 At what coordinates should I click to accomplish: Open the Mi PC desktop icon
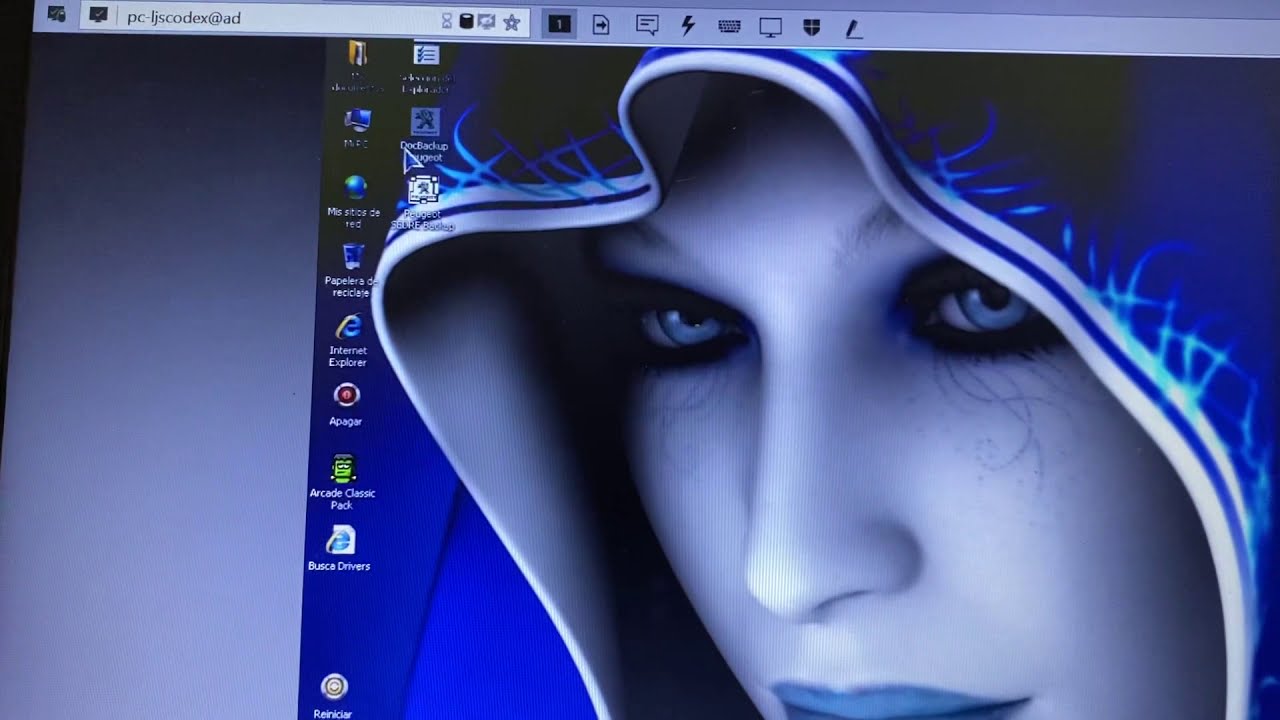pyautogui.click(x=357, y=121)
